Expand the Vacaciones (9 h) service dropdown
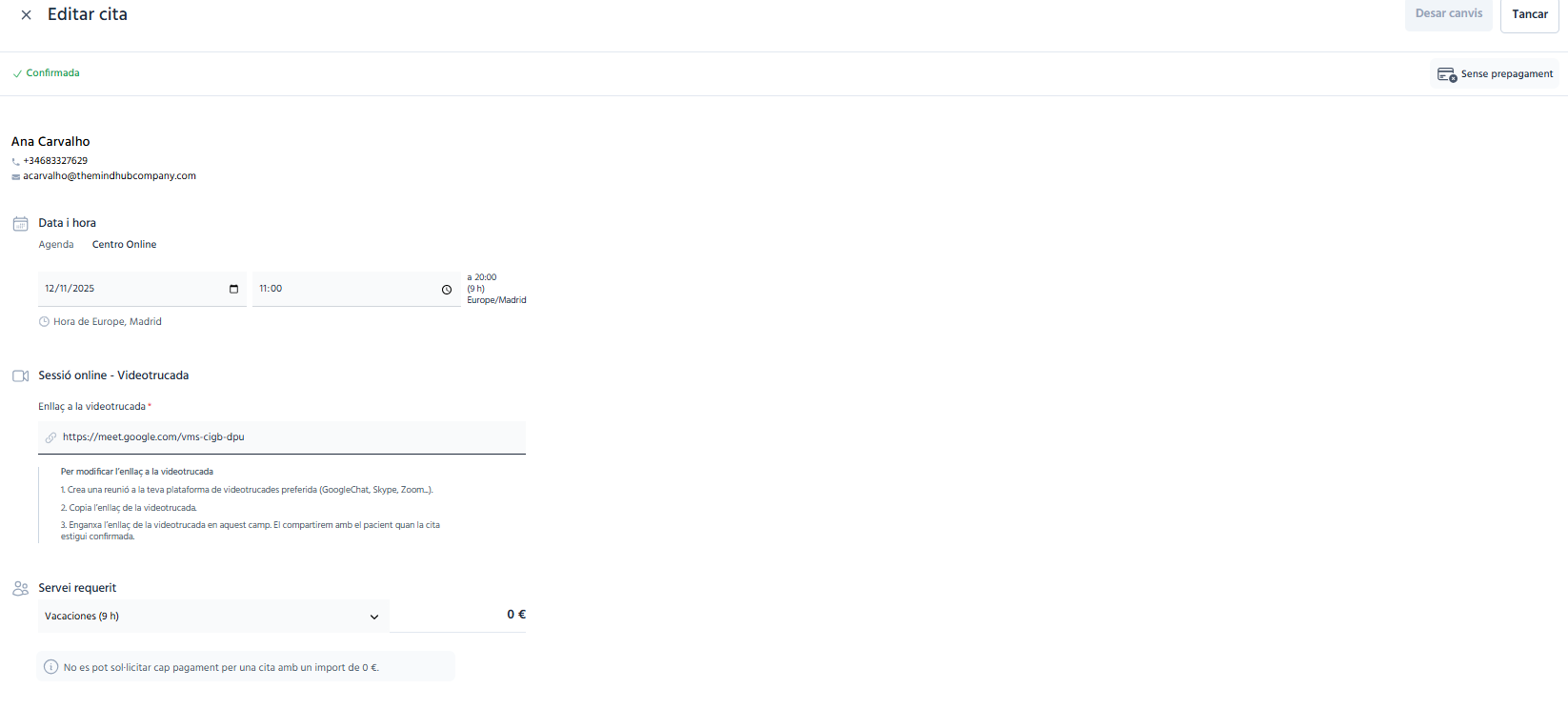The image size is (1568, 709). coord(213,617)
